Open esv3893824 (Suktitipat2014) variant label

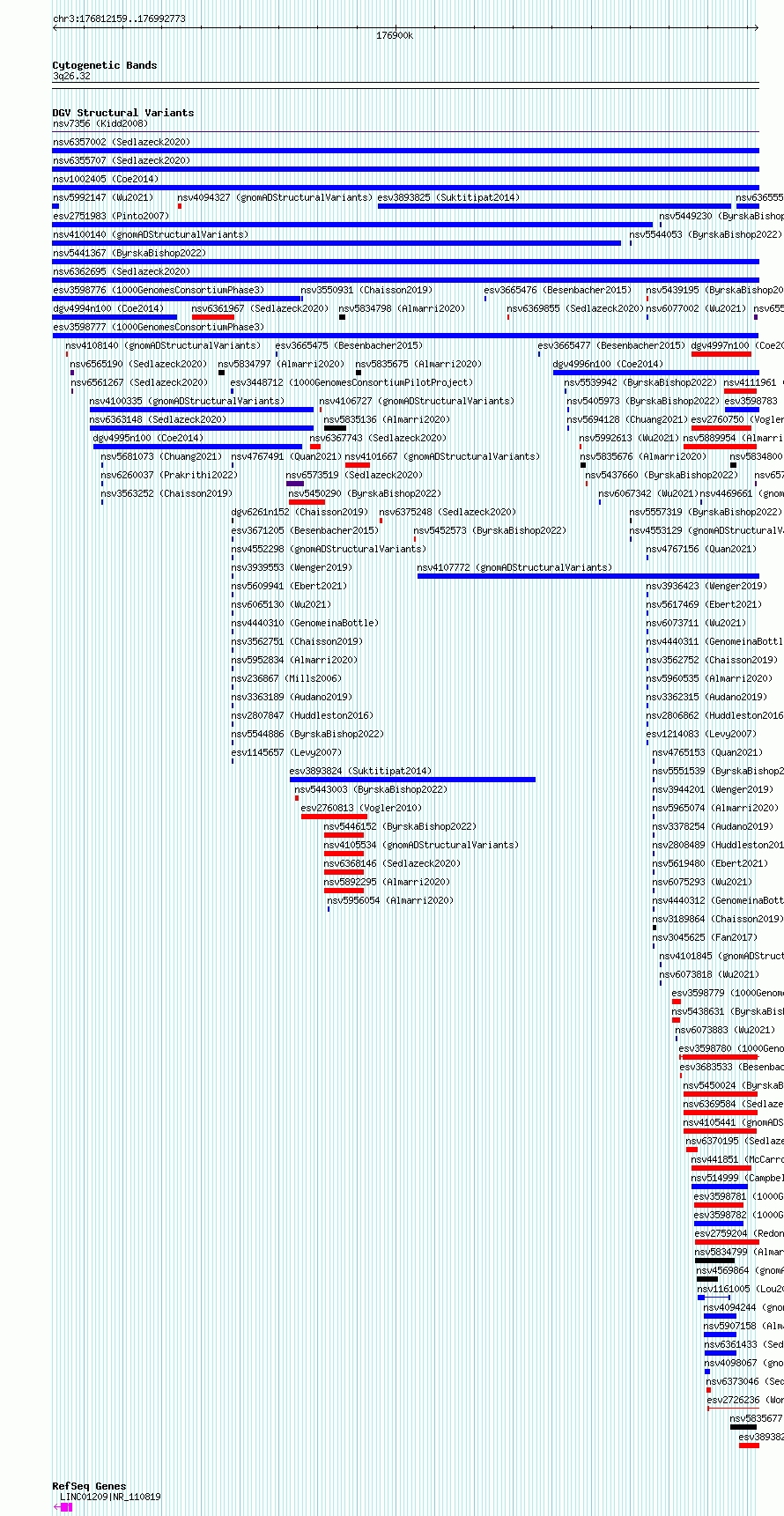pyautogui.click(x=361, y=772)
